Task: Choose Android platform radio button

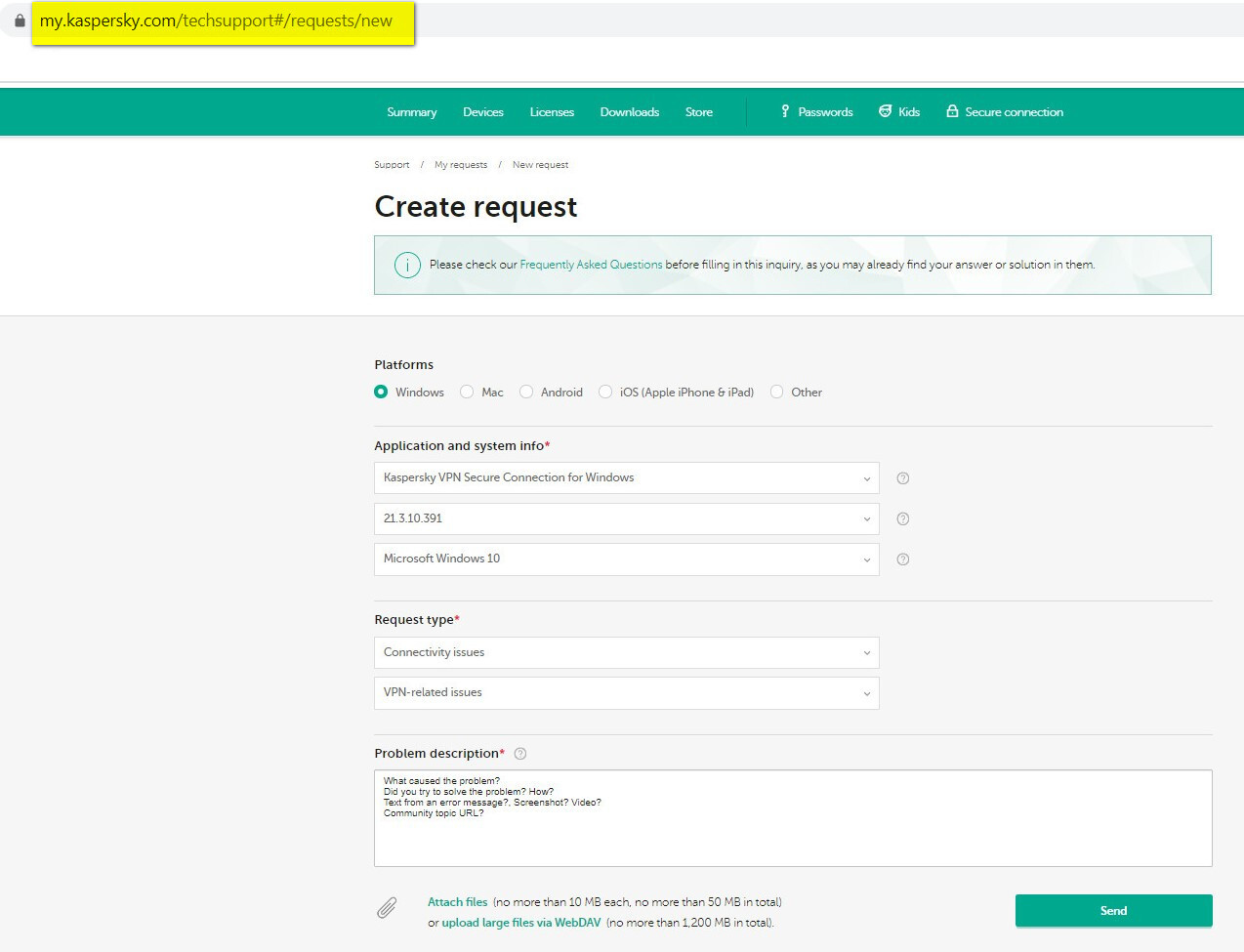Action: coord(526,392)
